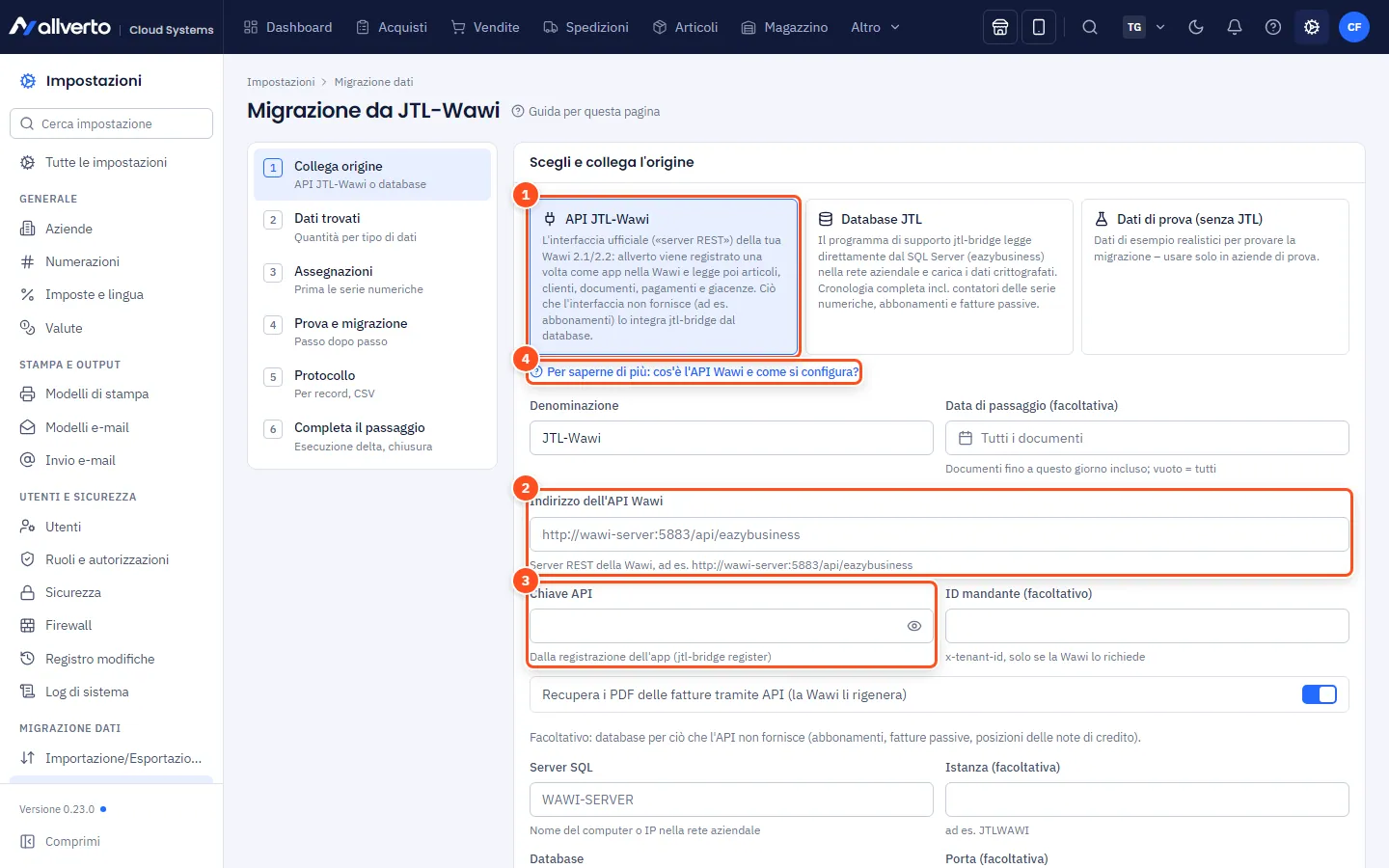Image resolution: width=1389 pixels, height=868 pixels.
Task: Click the Log di sistema icon
Action: click(28, 692)
